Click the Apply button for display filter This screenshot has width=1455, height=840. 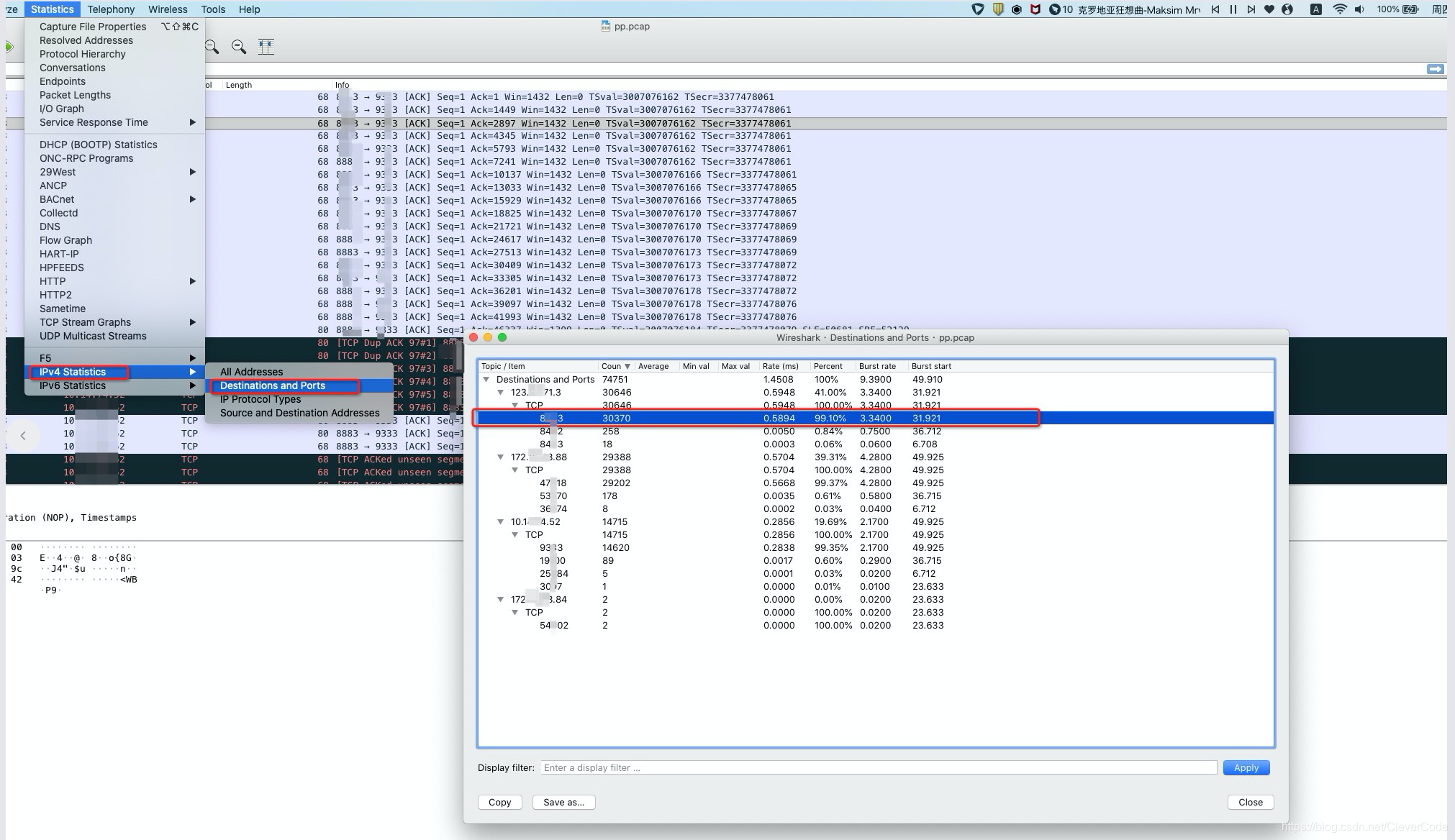tap(1246, 767)
